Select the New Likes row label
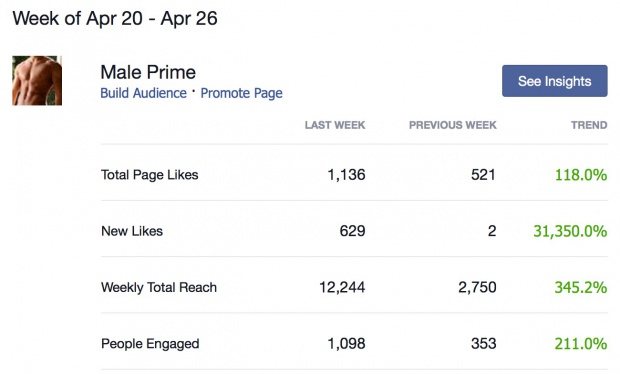 coord(132,231)
